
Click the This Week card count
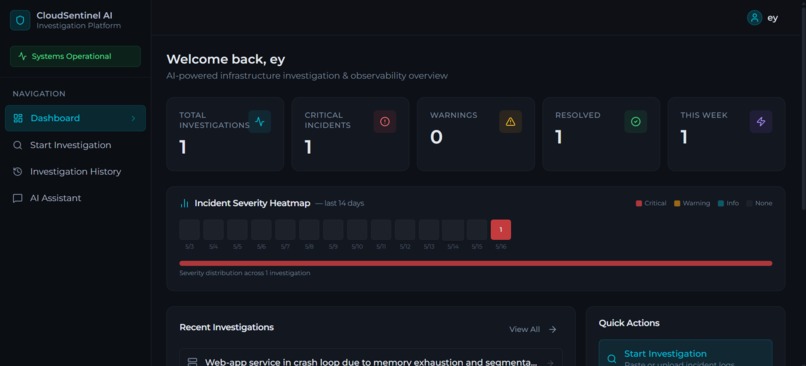coord(684,137)
